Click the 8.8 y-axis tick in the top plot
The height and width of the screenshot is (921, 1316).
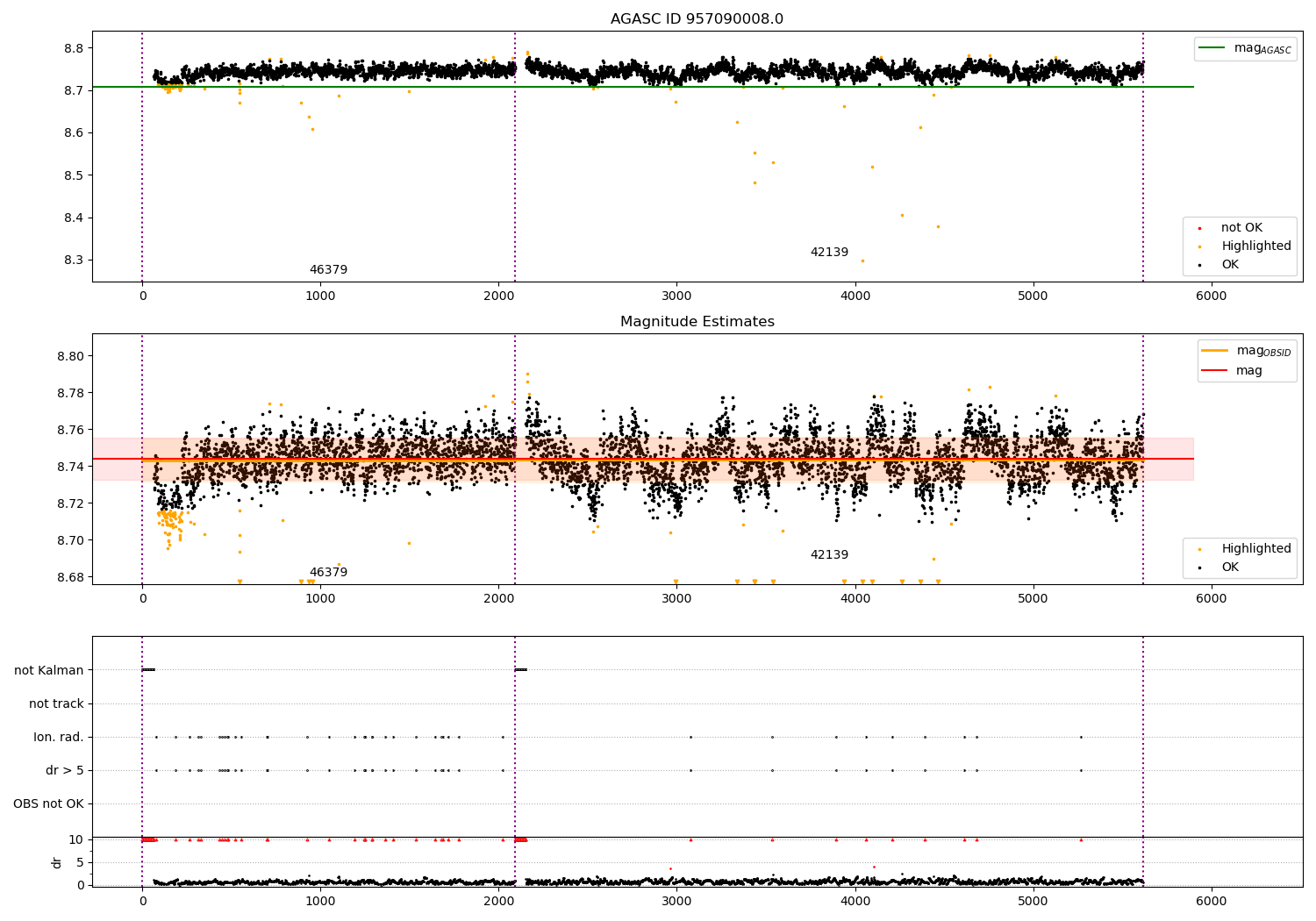(x=73, y=48)
